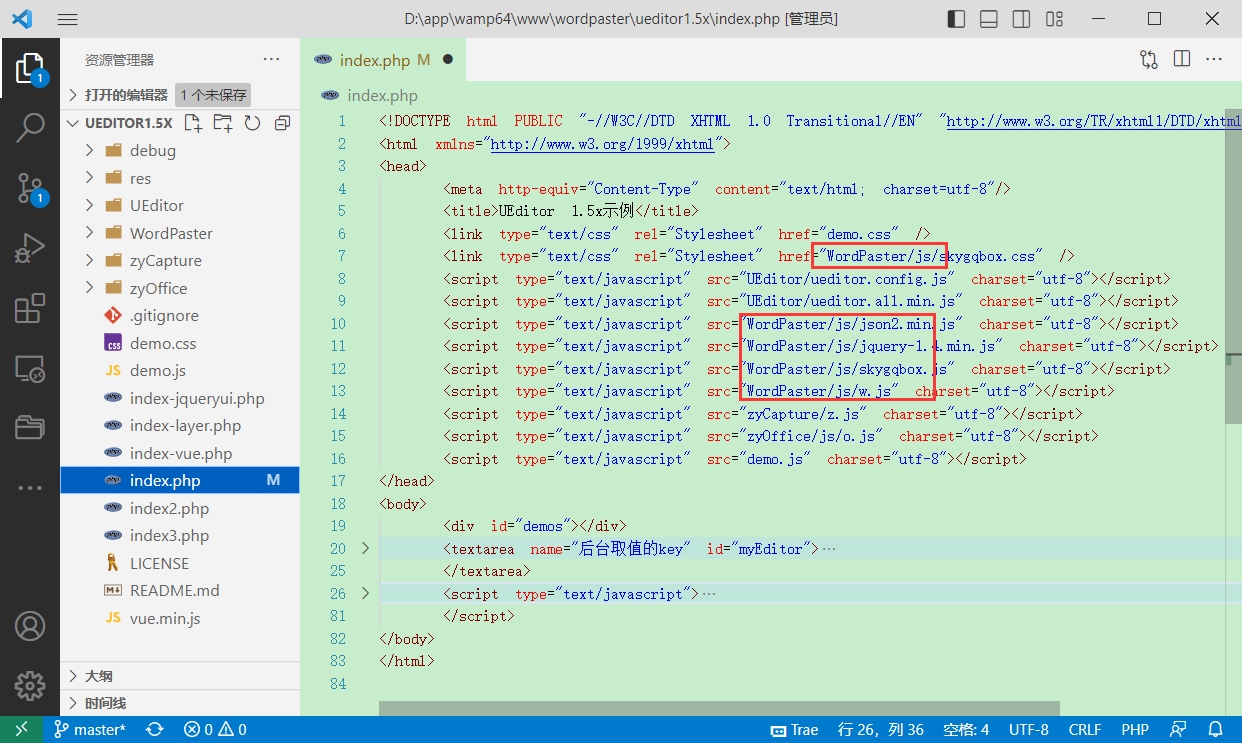Open the Extensions view

point(30,309)
